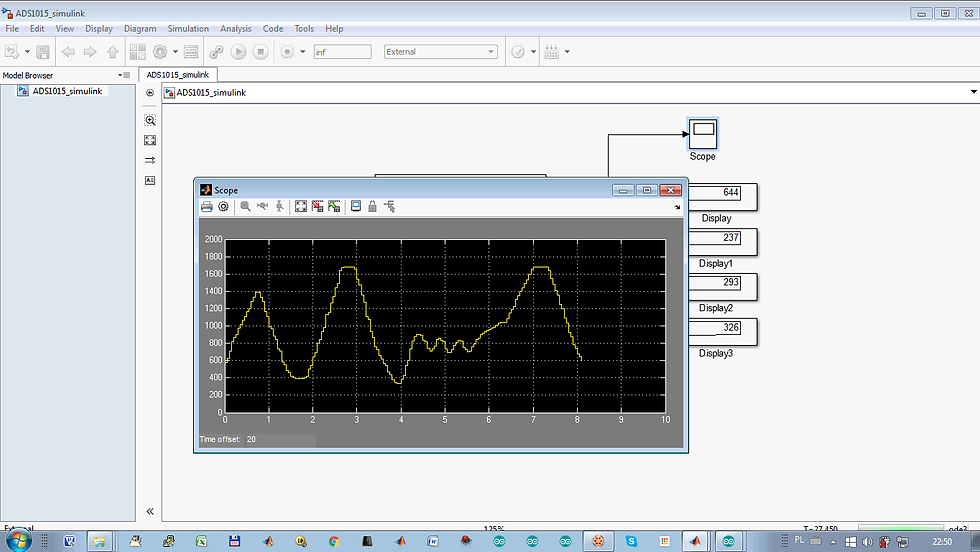Click the Annotation text icon in palette
The height and width of the screenshot is (552, 980).
(150, 180)
